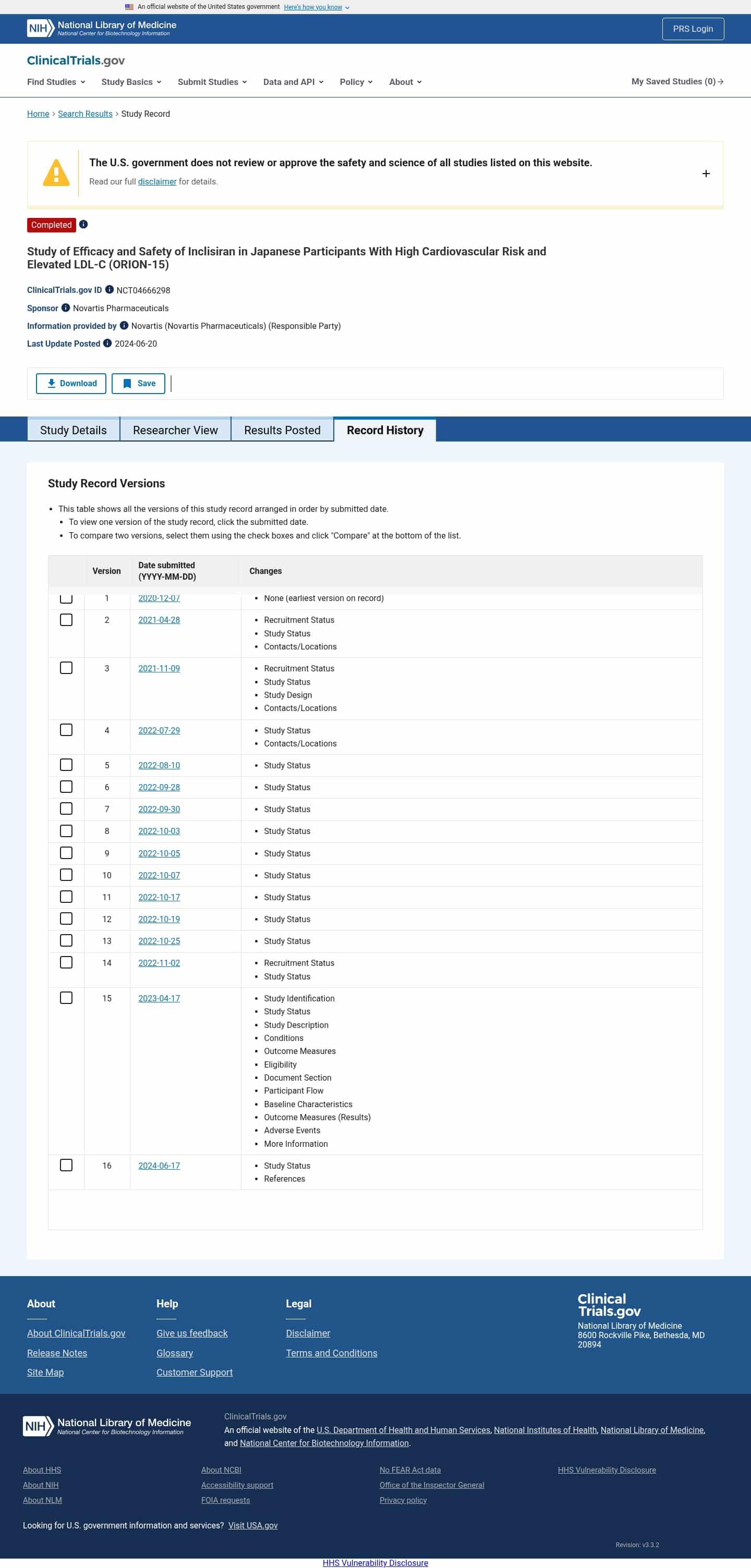Expand the disclaimer banner with plus icon
This screenshot has width=751, height=1568.
click(x=705, y=174)
